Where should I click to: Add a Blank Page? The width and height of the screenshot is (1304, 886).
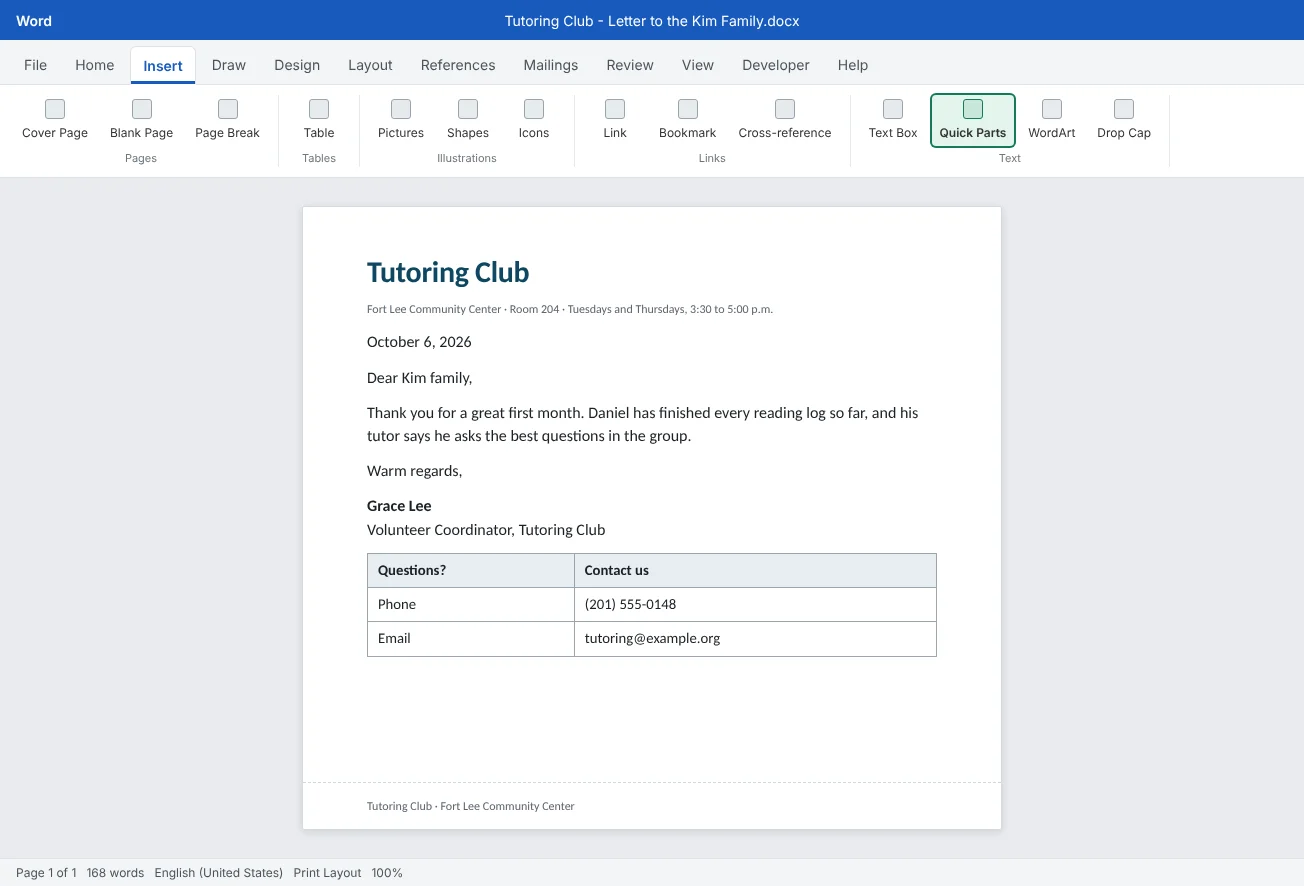(142, 120)
